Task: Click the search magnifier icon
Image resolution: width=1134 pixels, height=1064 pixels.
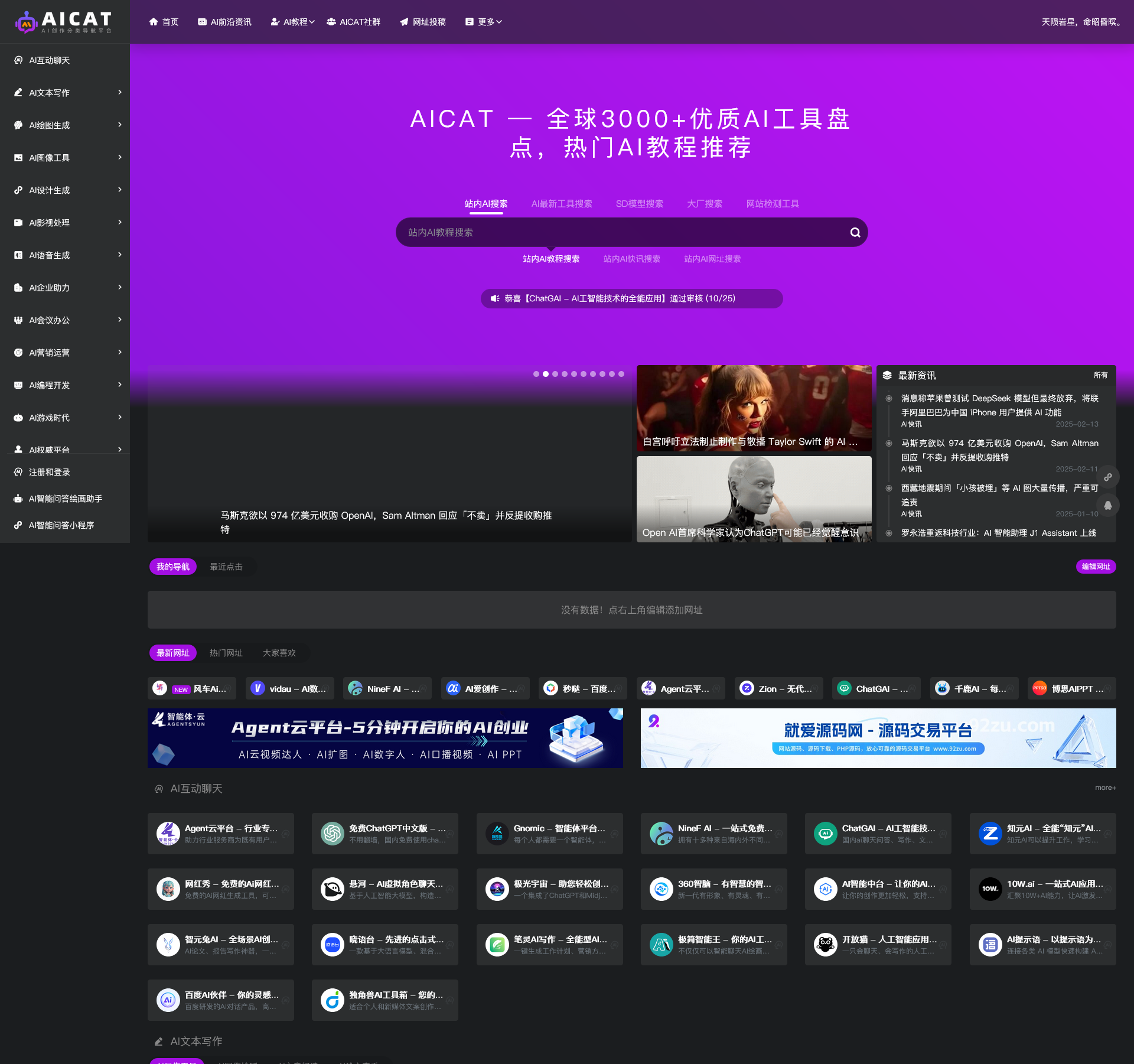Action: click(x=855, y=233)
